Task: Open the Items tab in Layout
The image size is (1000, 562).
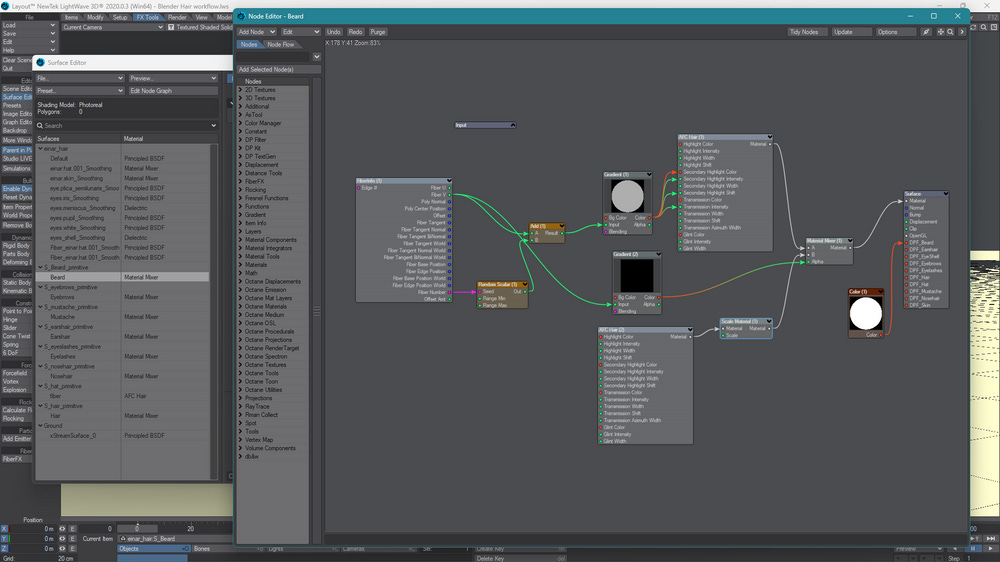Action: (x=71, y=17)
